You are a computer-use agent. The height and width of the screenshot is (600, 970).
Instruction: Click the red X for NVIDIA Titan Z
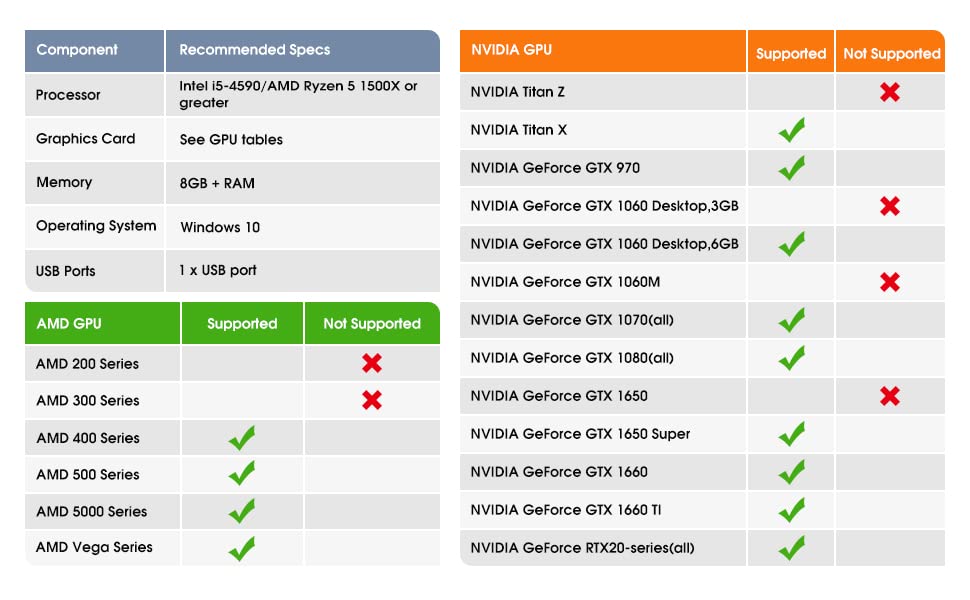890,92
